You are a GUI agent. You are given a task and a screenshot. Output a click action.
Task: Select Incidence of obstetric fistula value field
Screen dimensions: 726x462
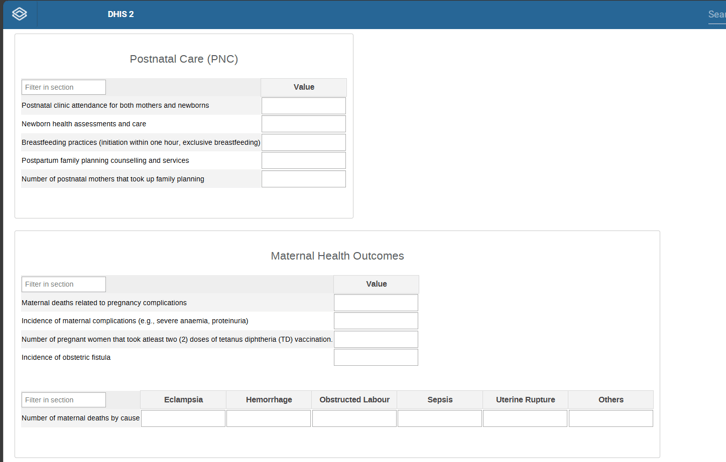tap(376, 357)
